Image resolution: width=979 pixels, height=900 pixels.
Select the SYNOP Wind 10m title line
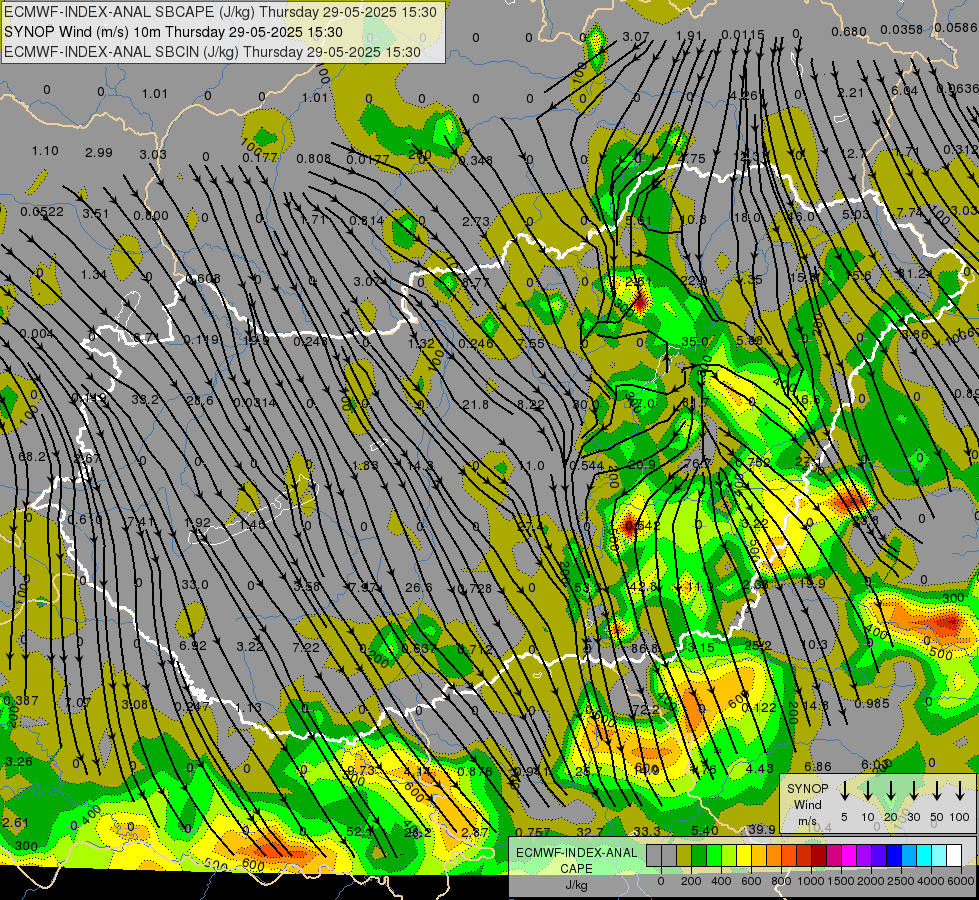click(174, 32)
